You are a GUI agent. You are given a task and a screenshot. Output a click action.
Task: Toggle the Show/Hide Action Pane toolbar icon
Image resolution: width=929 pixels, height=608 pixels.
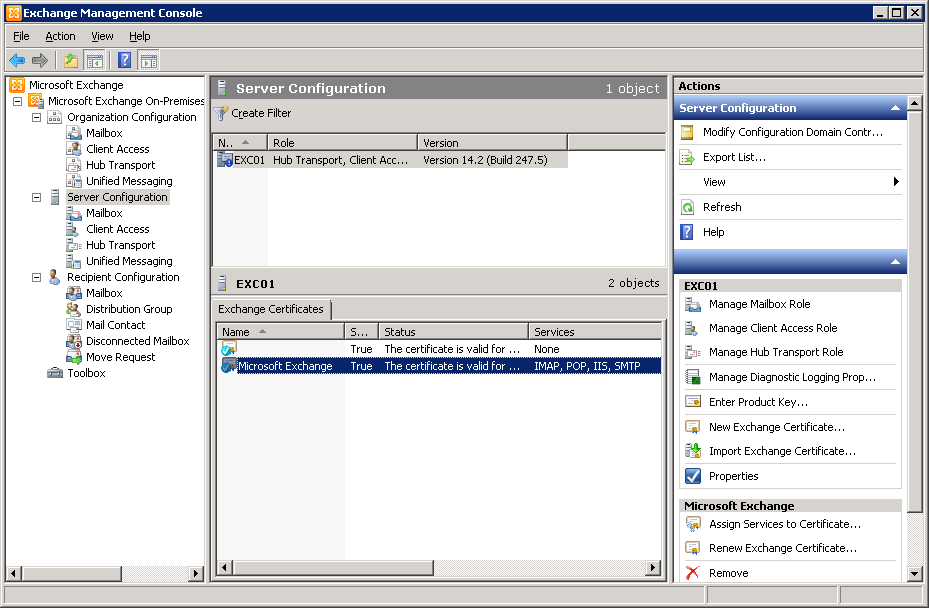click(x=149, y=60)
